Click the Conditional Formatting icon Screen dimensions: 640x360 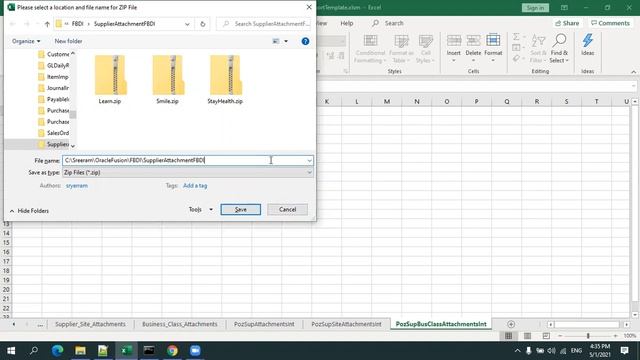[370, 40]
